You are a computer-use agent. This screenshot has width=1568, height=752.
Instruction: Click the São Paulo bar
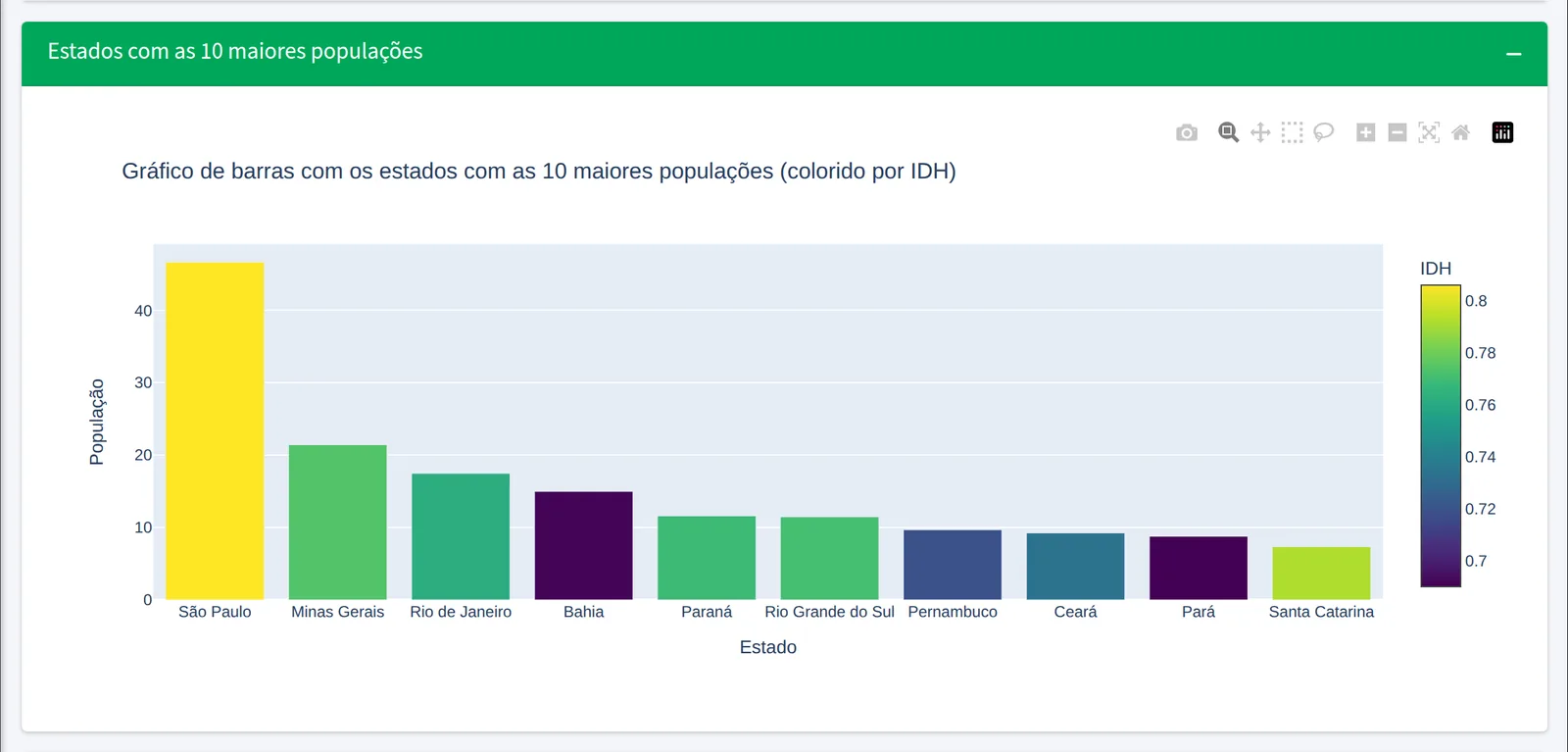pos(215,431)
